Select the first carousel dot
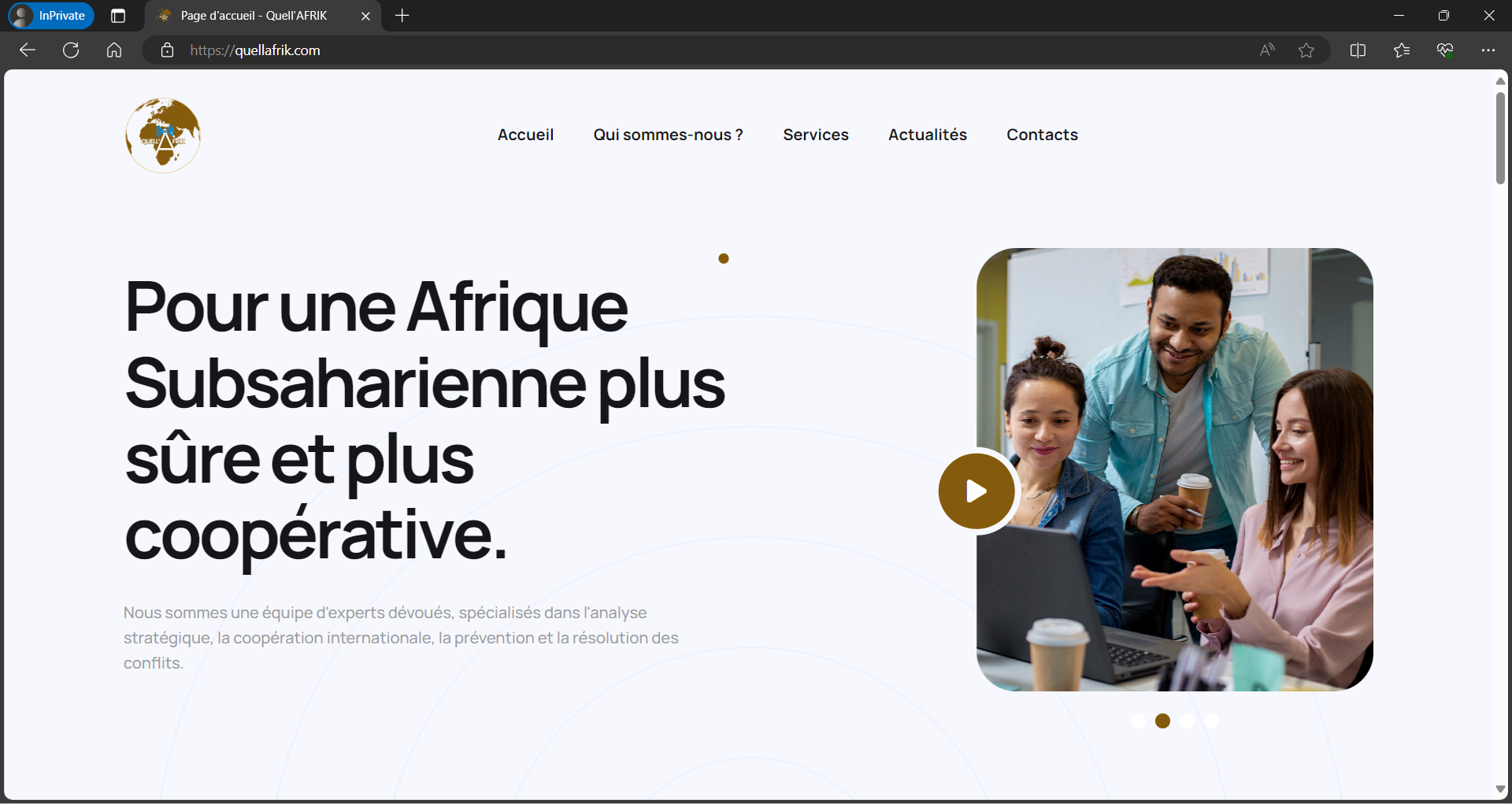The image size is (1512, 804). (1138, 721)
